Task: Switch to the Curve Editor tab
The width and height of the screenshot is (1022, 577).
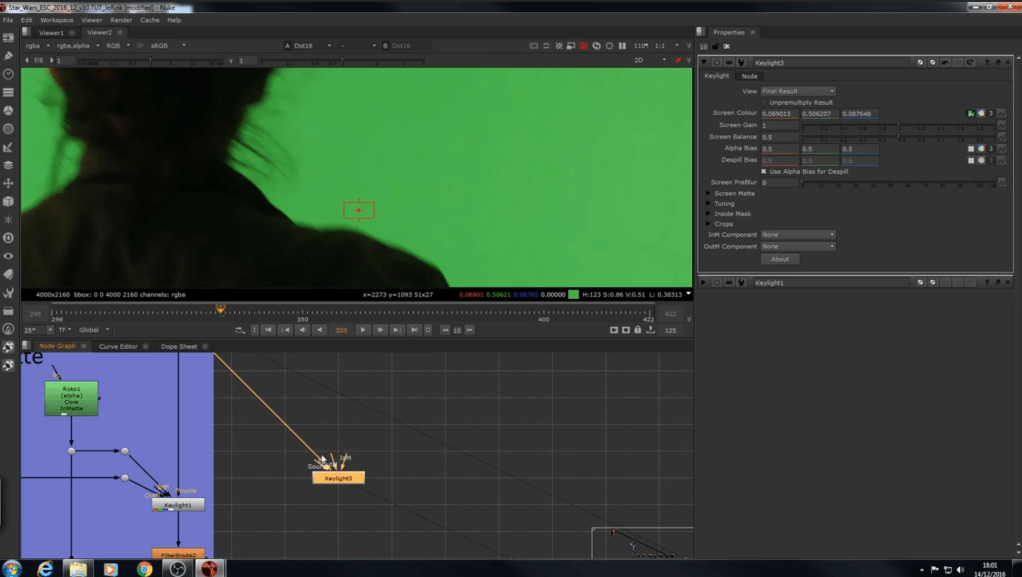Action: point(118,346)
